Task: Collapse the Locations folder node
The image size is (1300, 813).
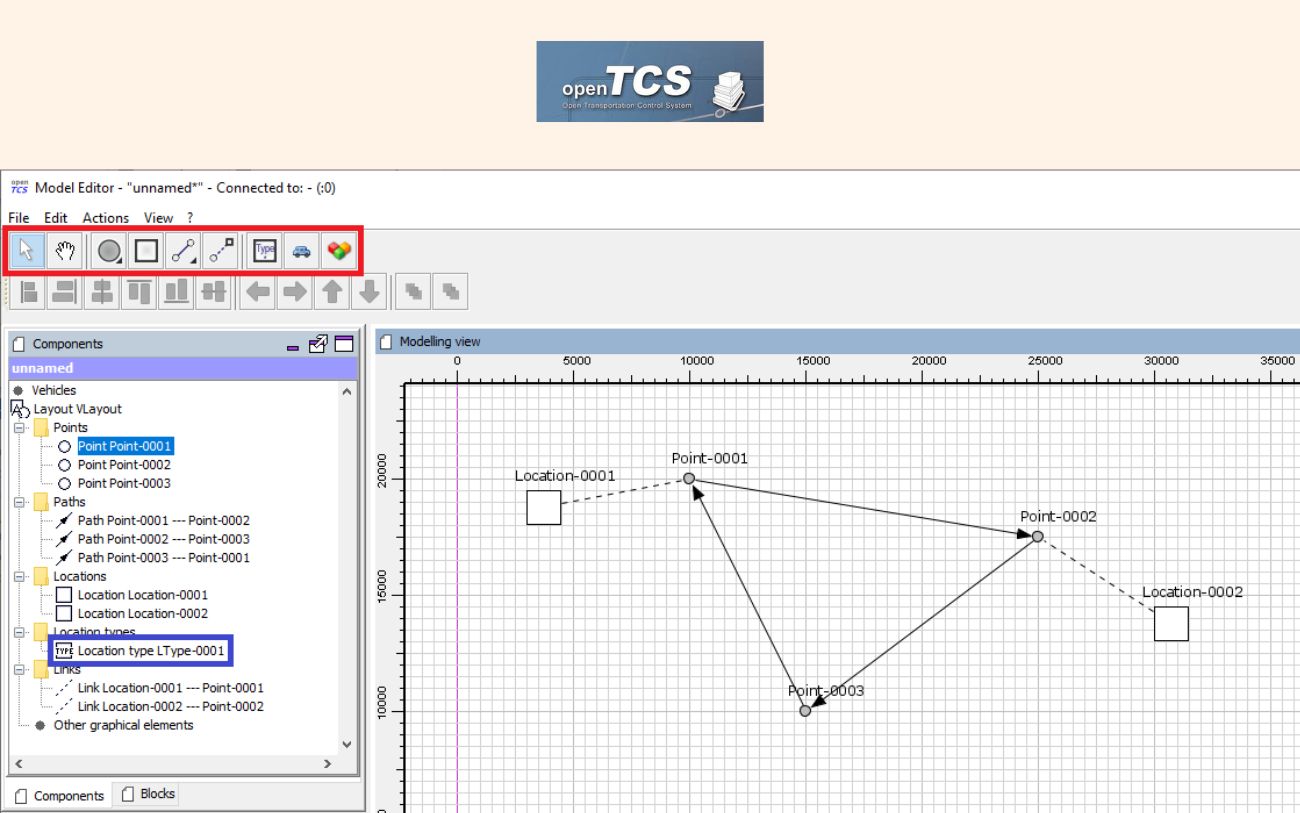Action: 19,577
